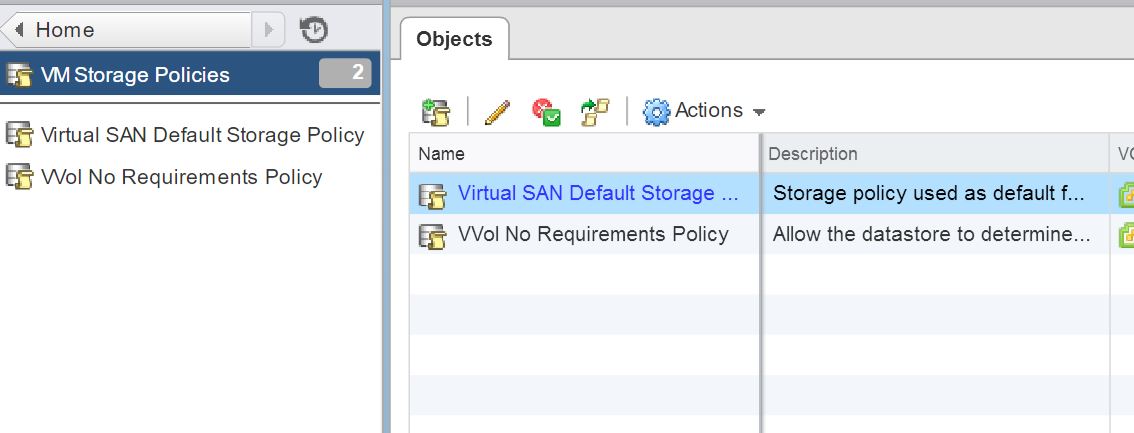Click the gear icon next to Actions
1134x433 pixels.
pos(656,112)
